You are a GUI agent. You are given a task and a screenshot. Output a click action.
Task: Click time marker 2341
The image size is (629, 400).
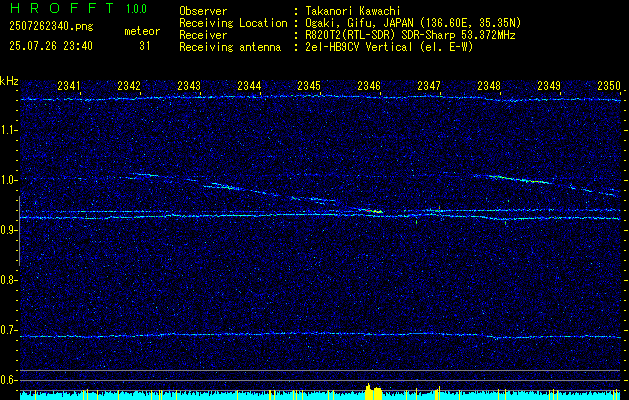[69, 85]
